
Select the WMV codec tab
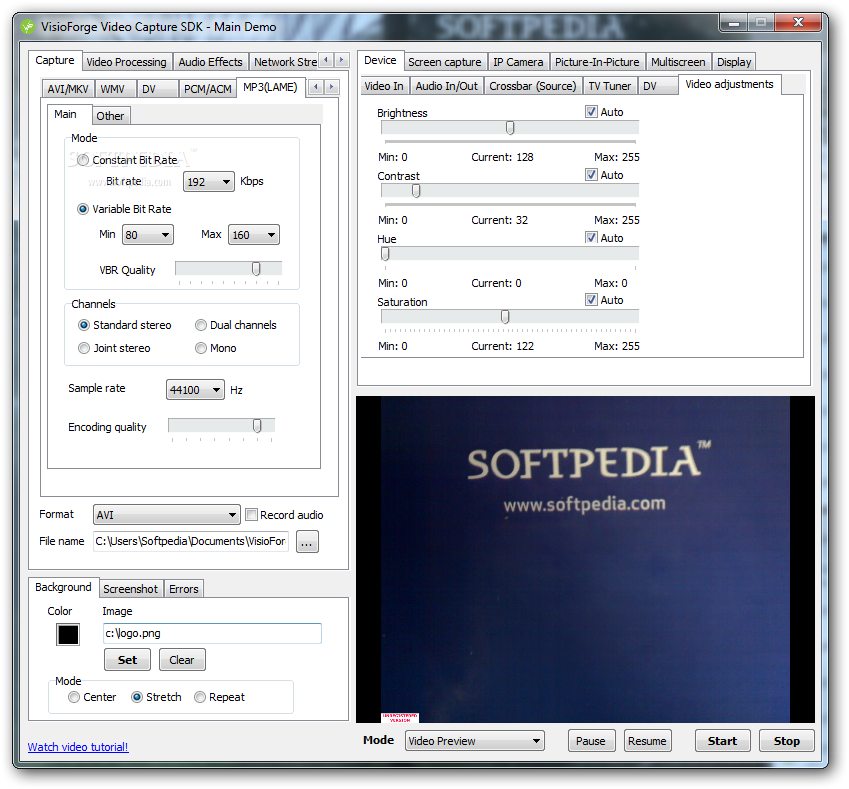[113, 89]
